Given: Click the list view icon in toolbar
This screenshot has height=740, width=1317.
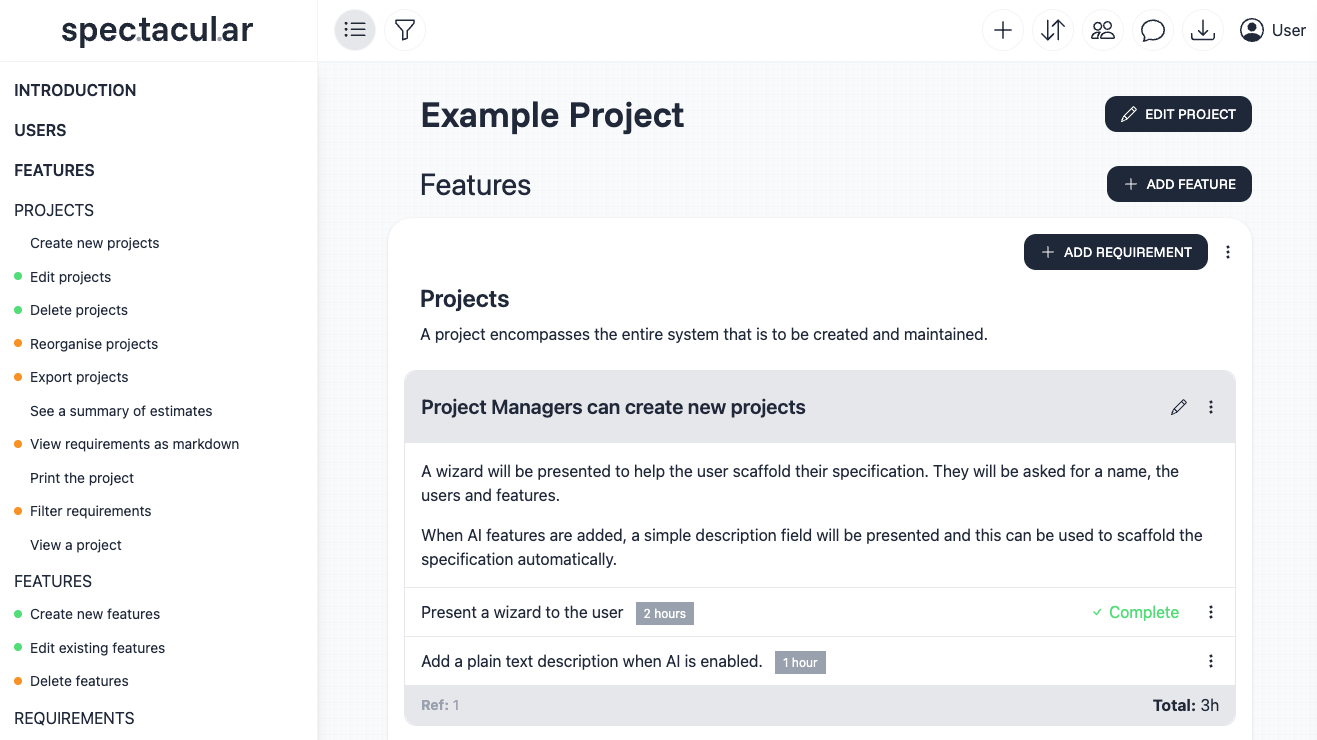Looking at the screenshot, I should click(x=355, y=30).
